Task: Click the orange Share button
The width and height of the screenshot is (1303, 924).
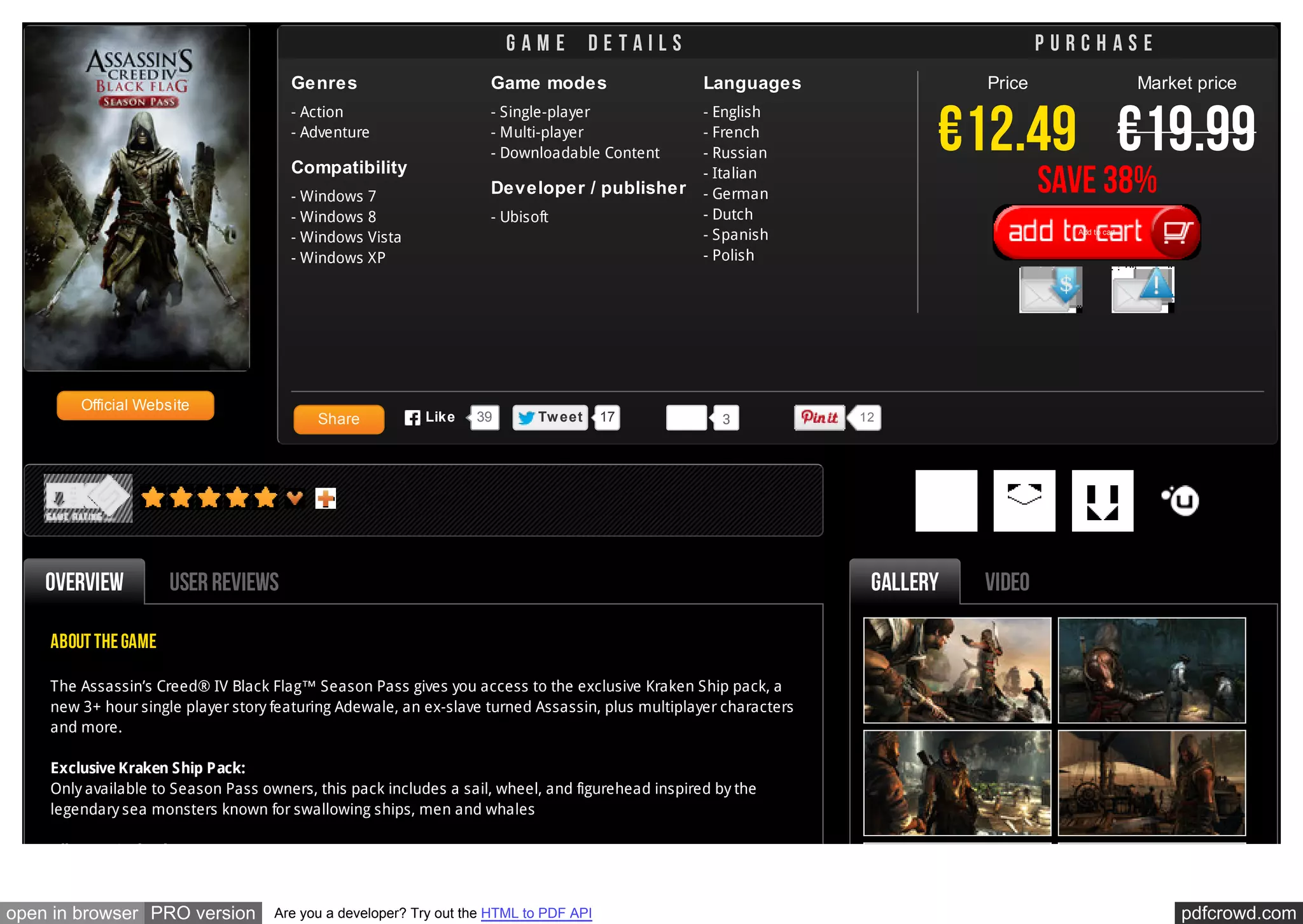Action: click(x=338, y=419)
